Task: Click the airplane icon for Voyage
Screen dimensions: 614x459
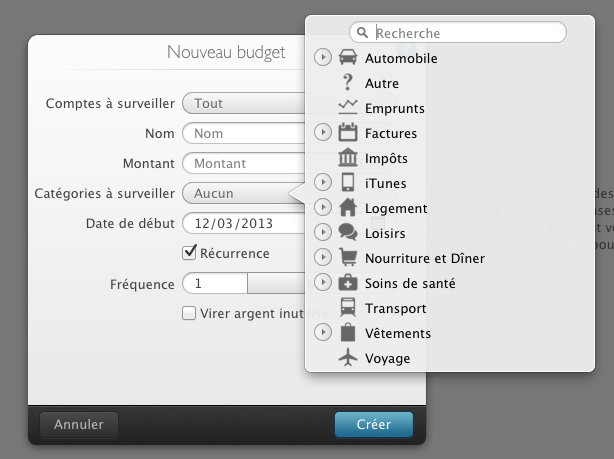Action: click(x=348, y=358)
